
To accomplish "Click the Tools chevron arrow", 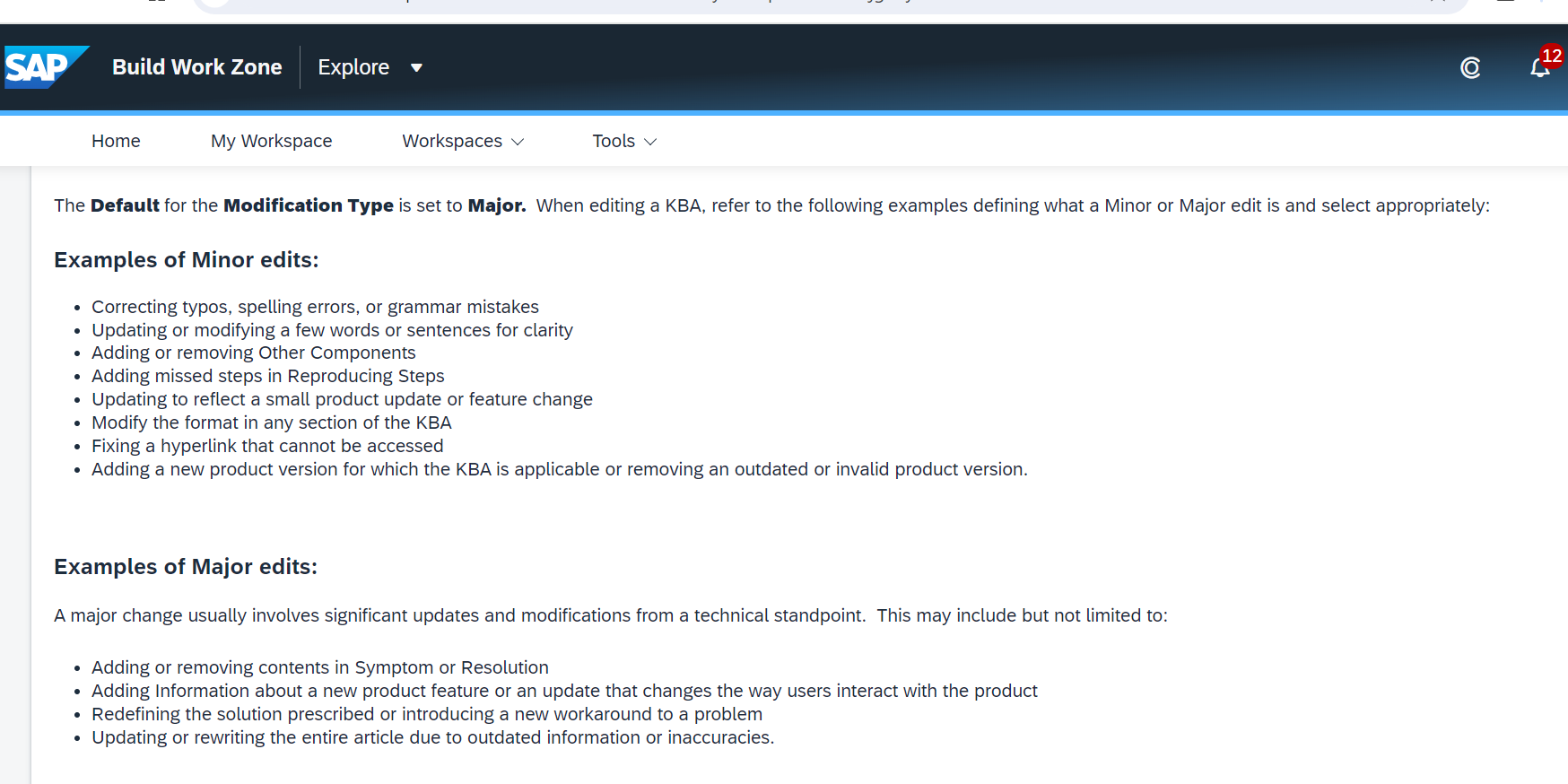I will [651, 142].
